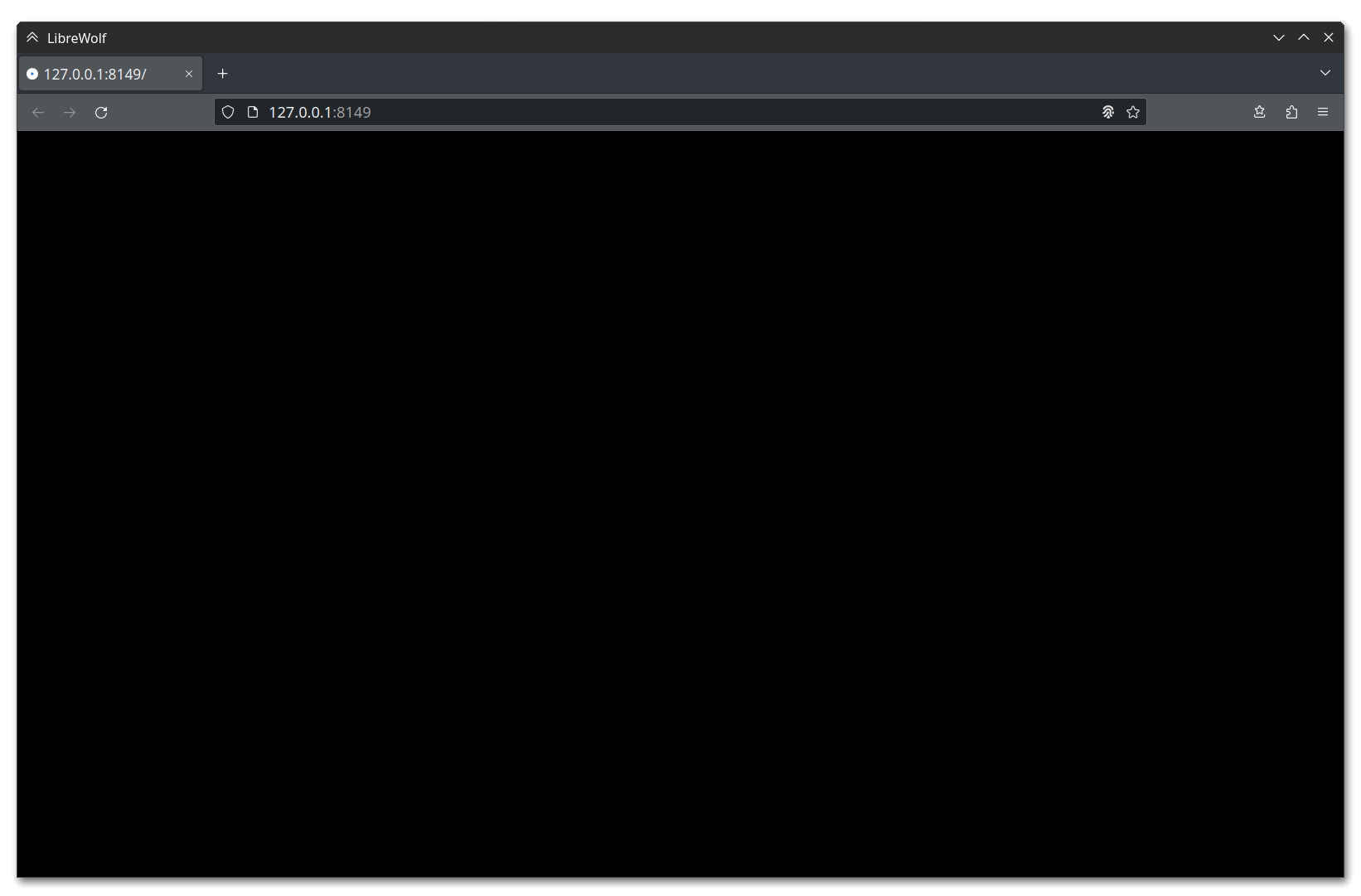Go back using the back arrow
The image size is (1361, 896).
click(38, 113)
